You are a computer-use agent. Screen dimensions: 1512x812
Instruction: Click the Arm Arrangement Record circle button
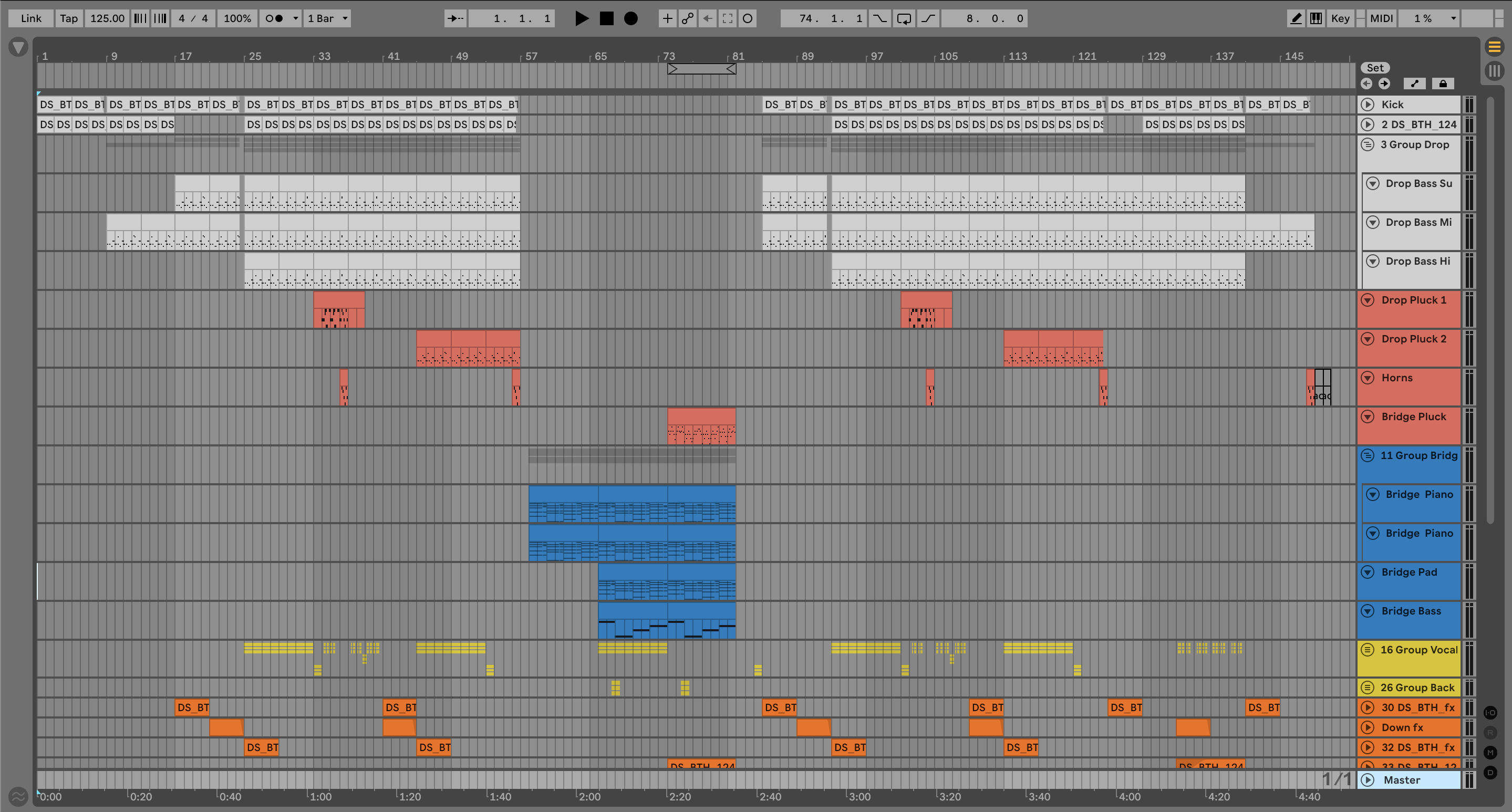[631, 18]
